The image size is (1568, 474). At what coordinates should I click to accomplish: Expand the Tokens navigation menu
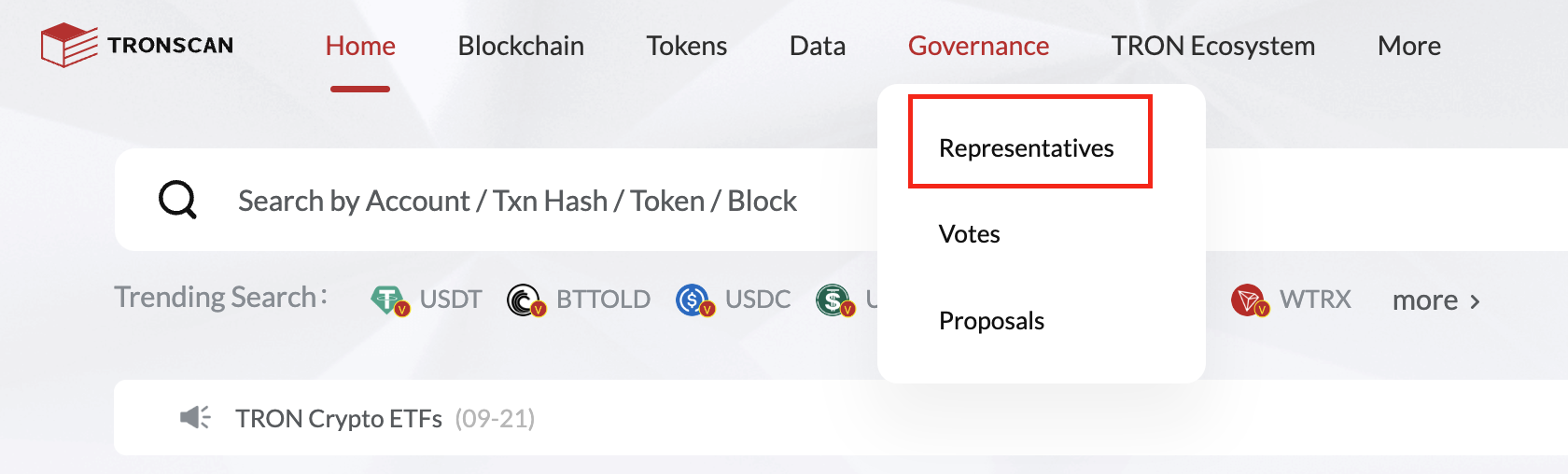click(687, 46)
